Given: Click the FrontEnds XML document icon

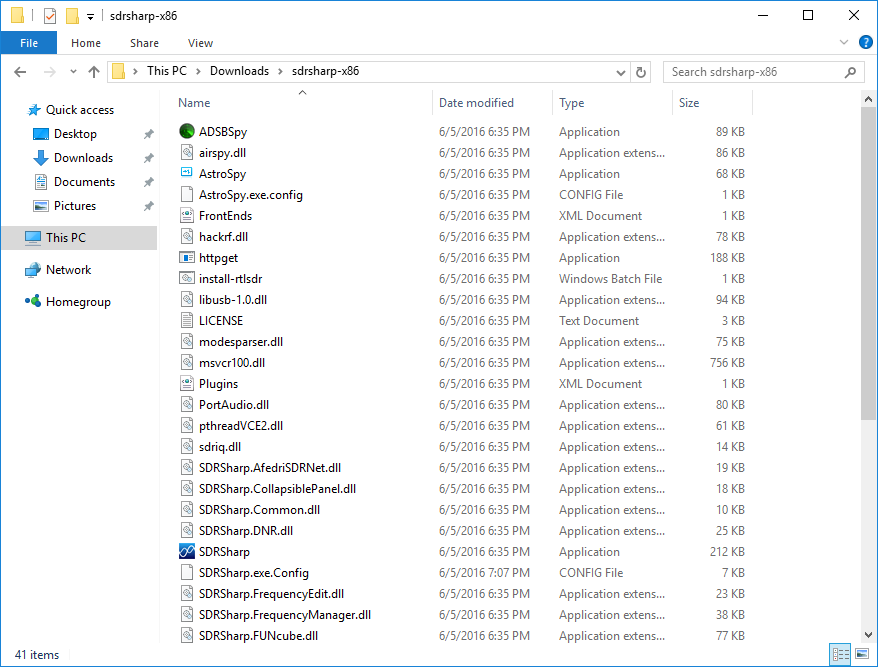Looking at the screenshot, I should (x=186, y=216).
